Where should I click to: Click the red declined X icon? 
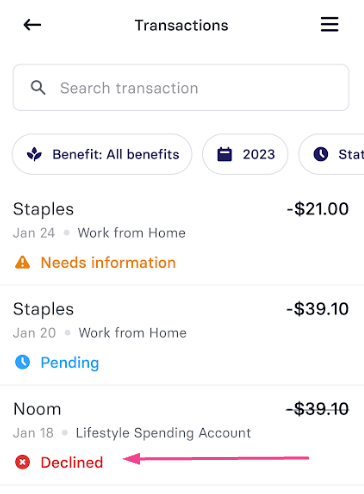pyautogui.click(x=23, y=462)
